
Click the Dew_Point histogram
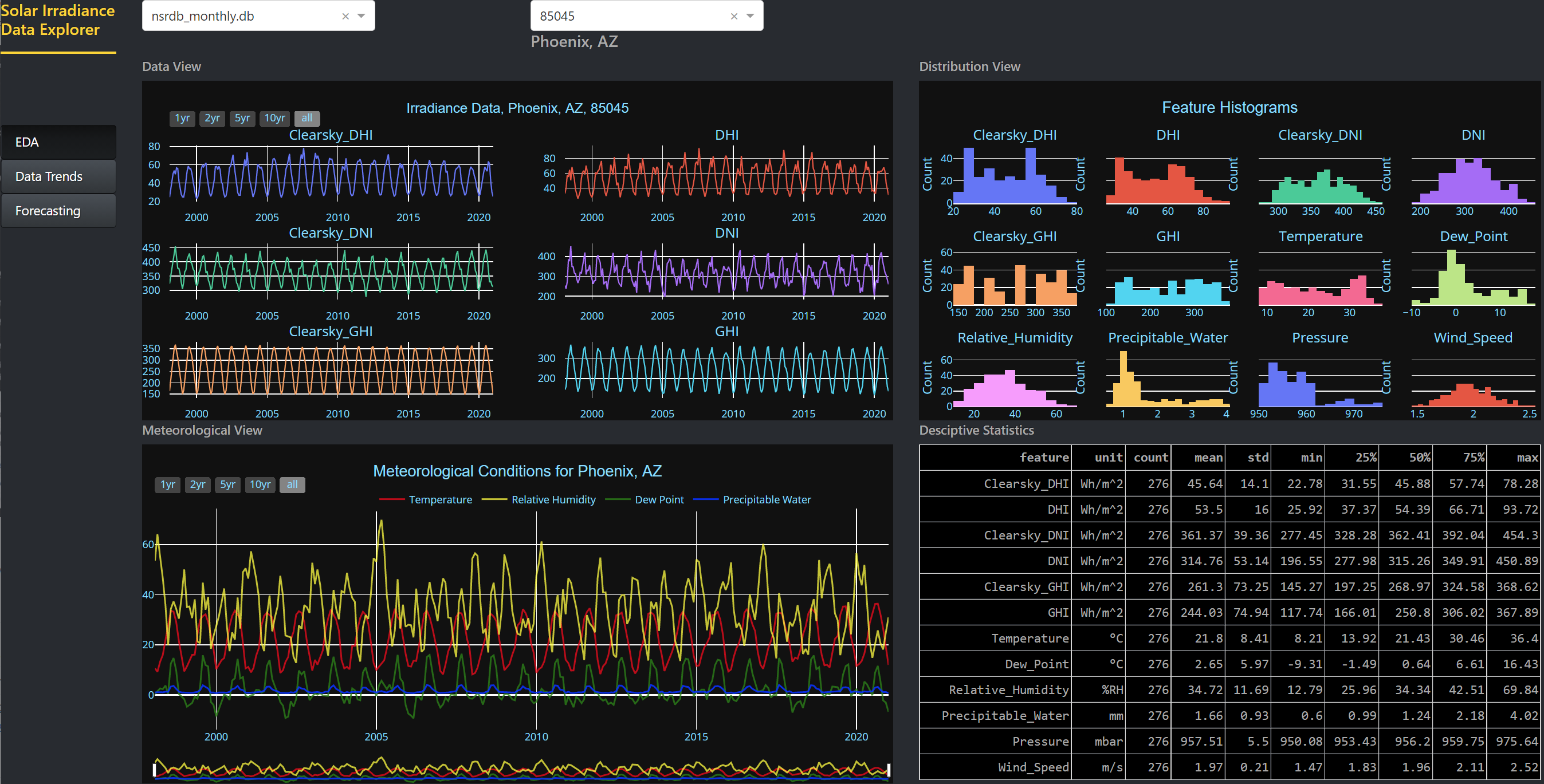click(1474, 278)
